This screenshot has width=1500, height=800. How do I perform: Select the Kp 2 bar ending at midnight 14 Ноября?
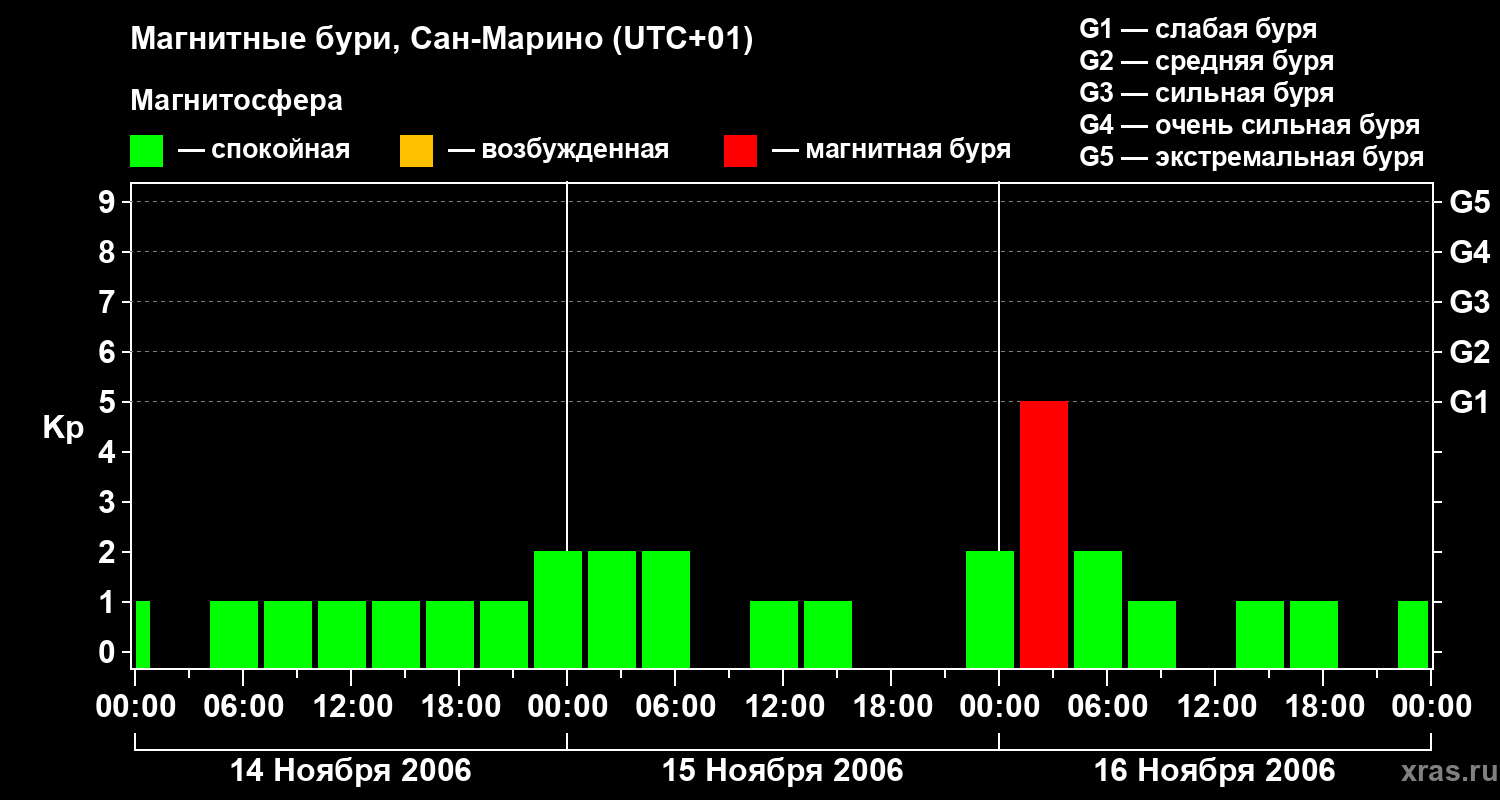pyautogui.click(x=558, y=610)
